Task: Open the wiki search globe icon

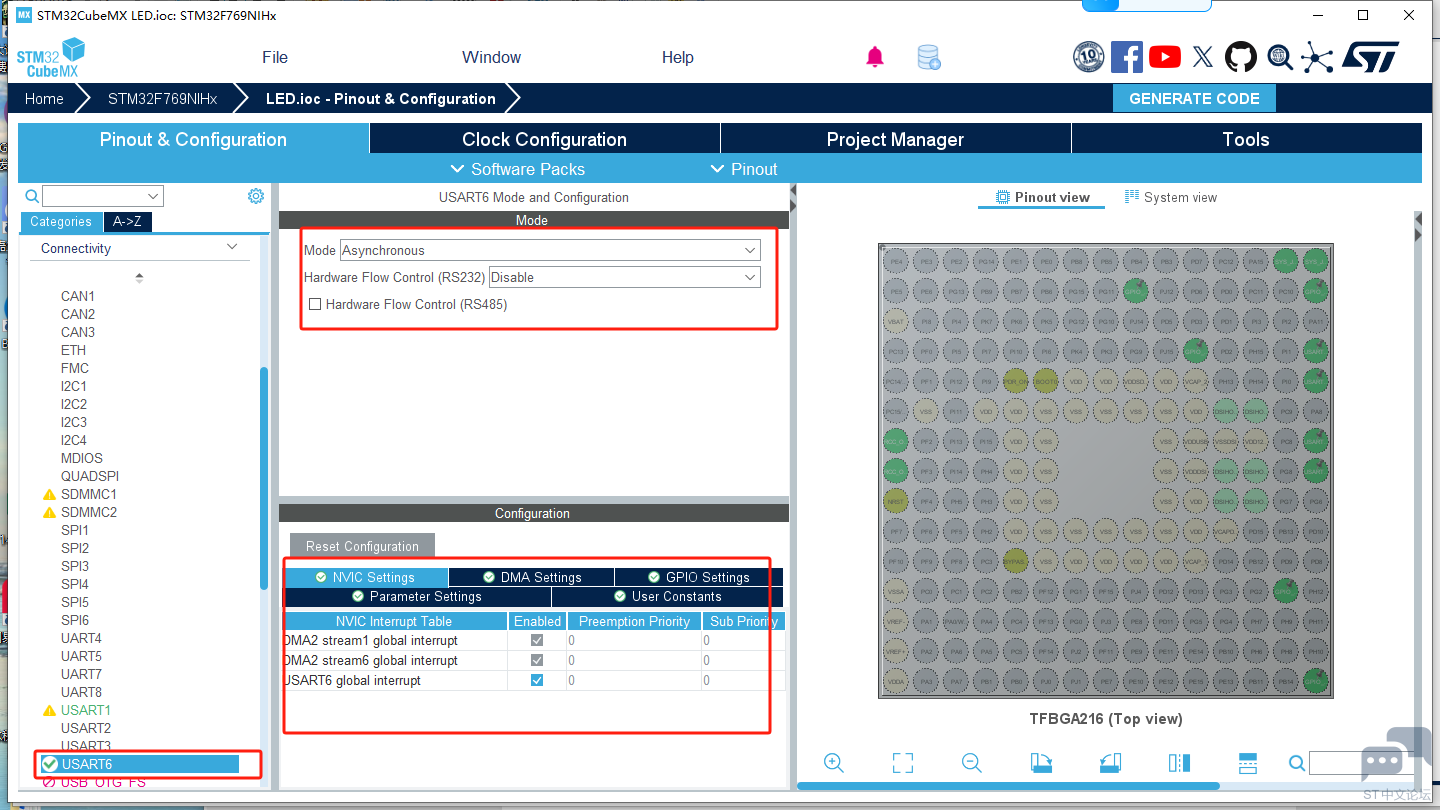Action: point(1280,57)
